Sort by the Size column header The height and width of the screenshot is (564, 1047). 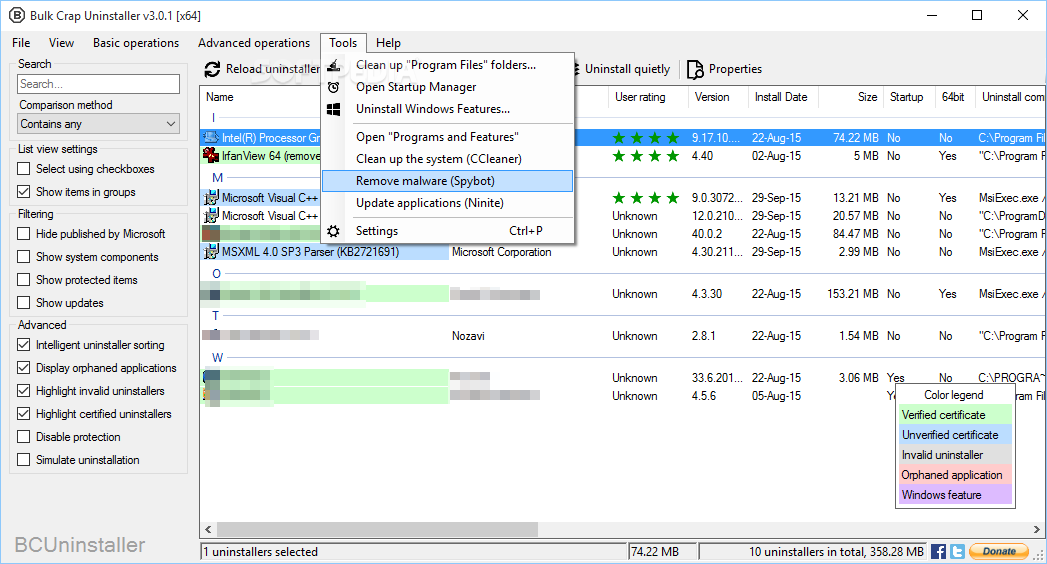point(850,97)
